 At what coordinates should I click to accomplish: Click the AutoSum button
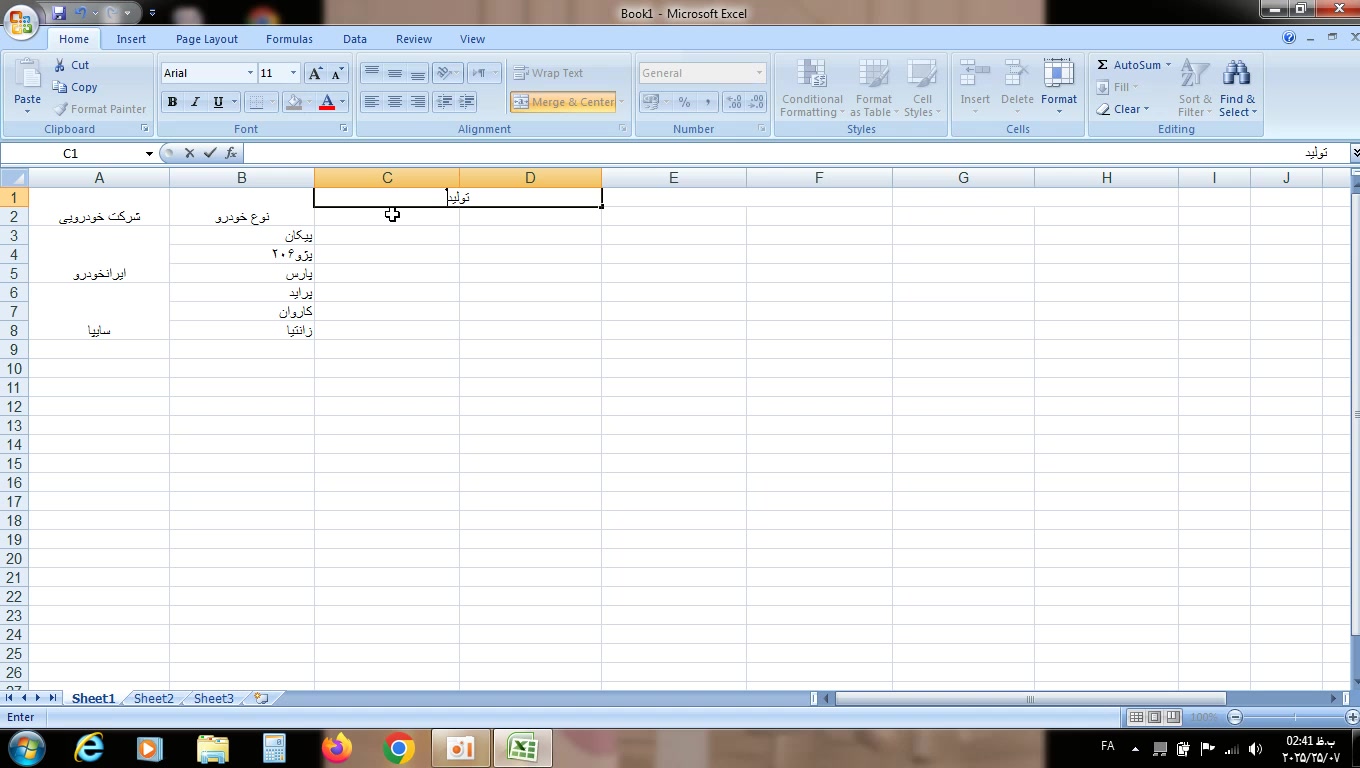[x=1133, y=65]
